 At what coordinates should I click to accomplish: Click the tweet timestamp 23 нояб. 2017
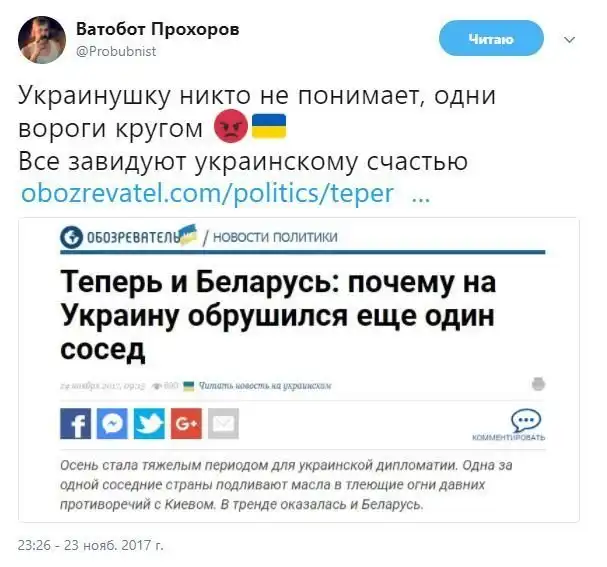(91, 545)
